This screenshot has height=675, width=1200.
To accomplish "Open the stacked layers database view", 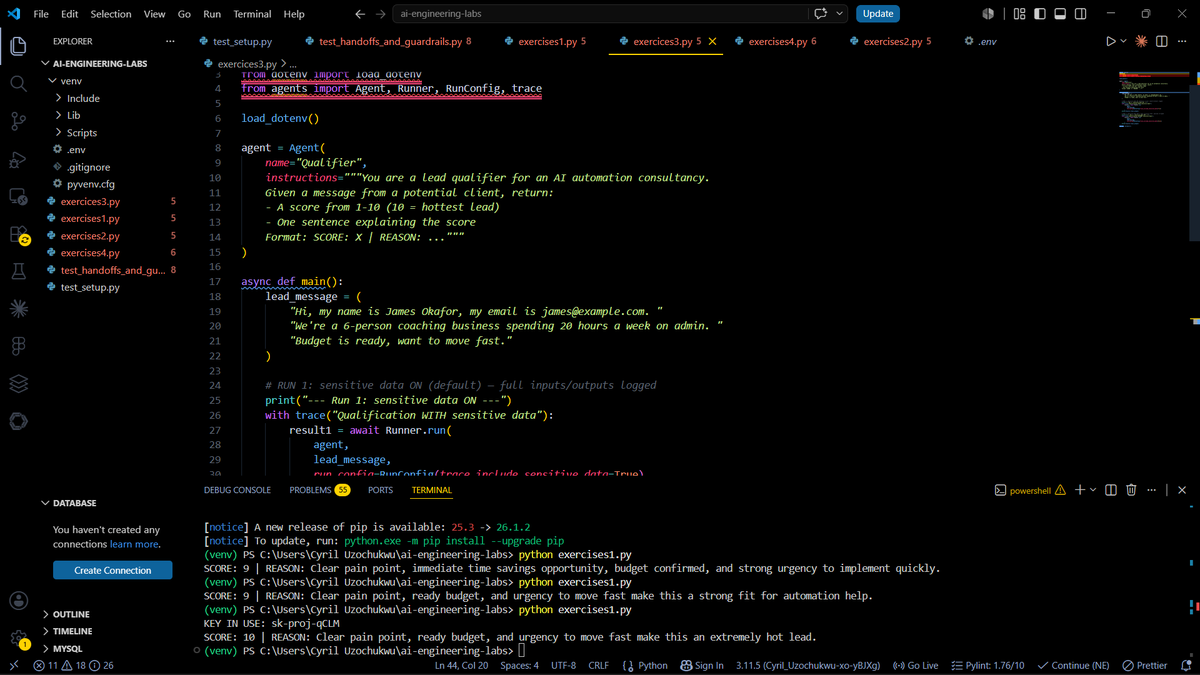I will 18,384.
